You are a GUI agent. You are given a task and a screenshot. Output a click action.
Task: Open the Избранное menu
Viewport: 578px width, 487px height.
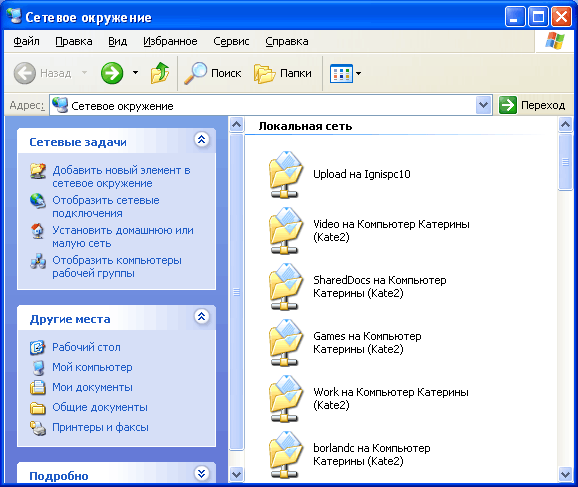170,41
